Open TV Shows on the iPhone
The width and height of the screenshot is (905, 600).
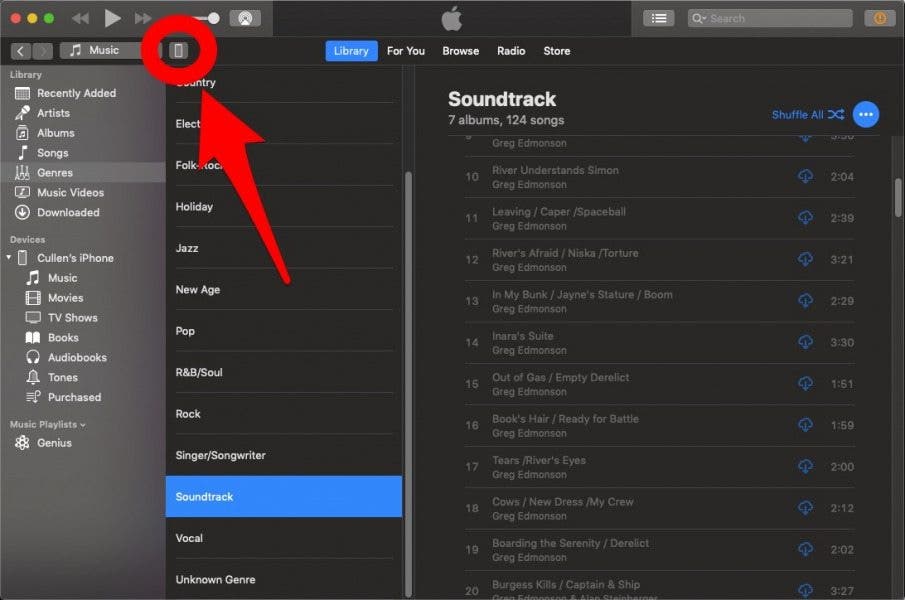point(83,318)
